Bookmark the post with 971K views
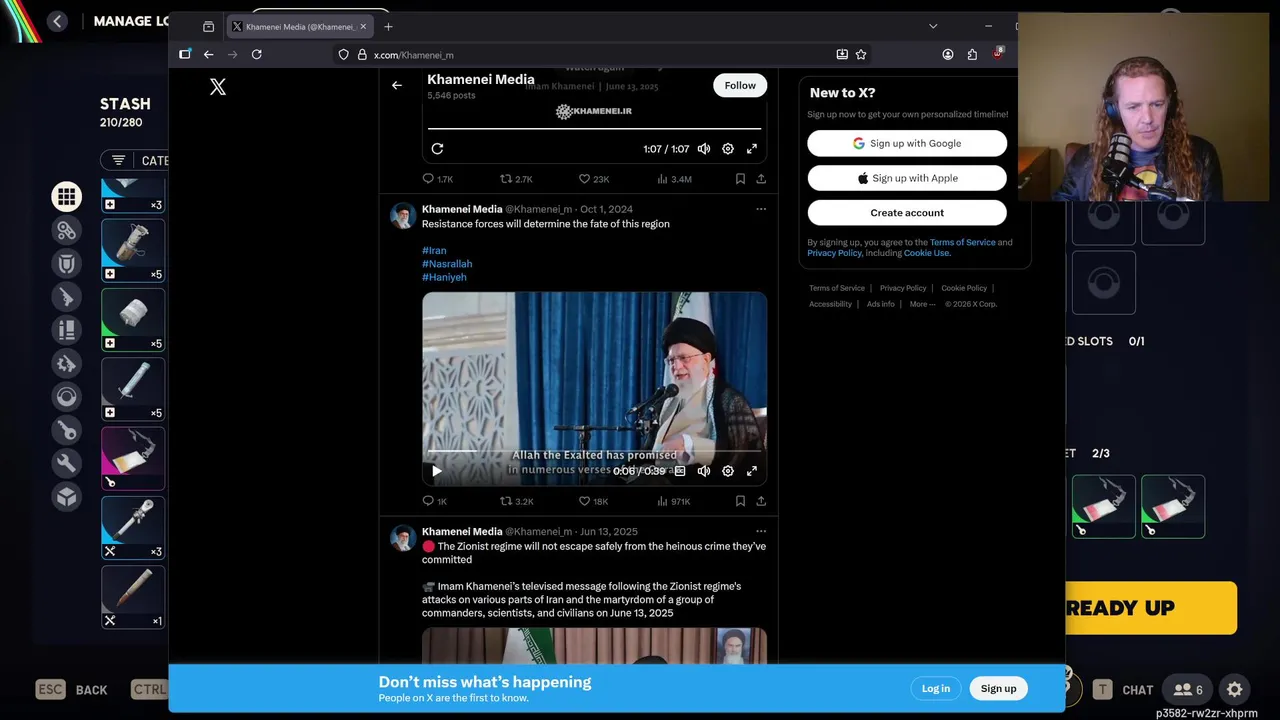The width and height of the screenshot is (1280, 720). coord(740,501)
